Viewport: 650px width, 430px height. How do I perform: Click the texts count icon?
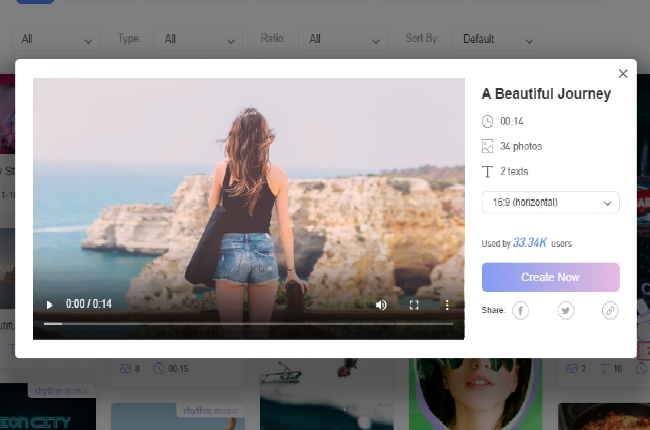[x=488, y=172]
